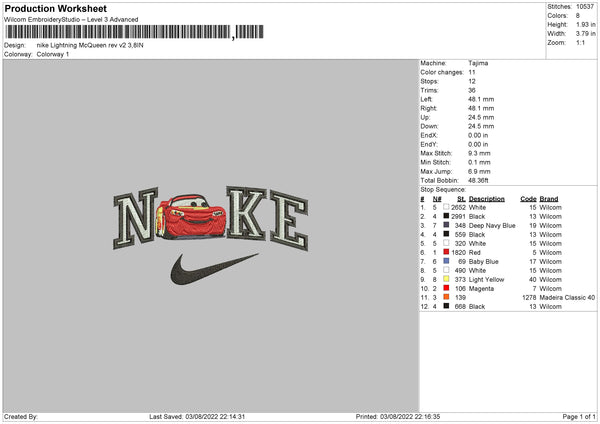This screenshot has height=424, width=600.
Task: Click the Code column header
Action: coord(528,199)
